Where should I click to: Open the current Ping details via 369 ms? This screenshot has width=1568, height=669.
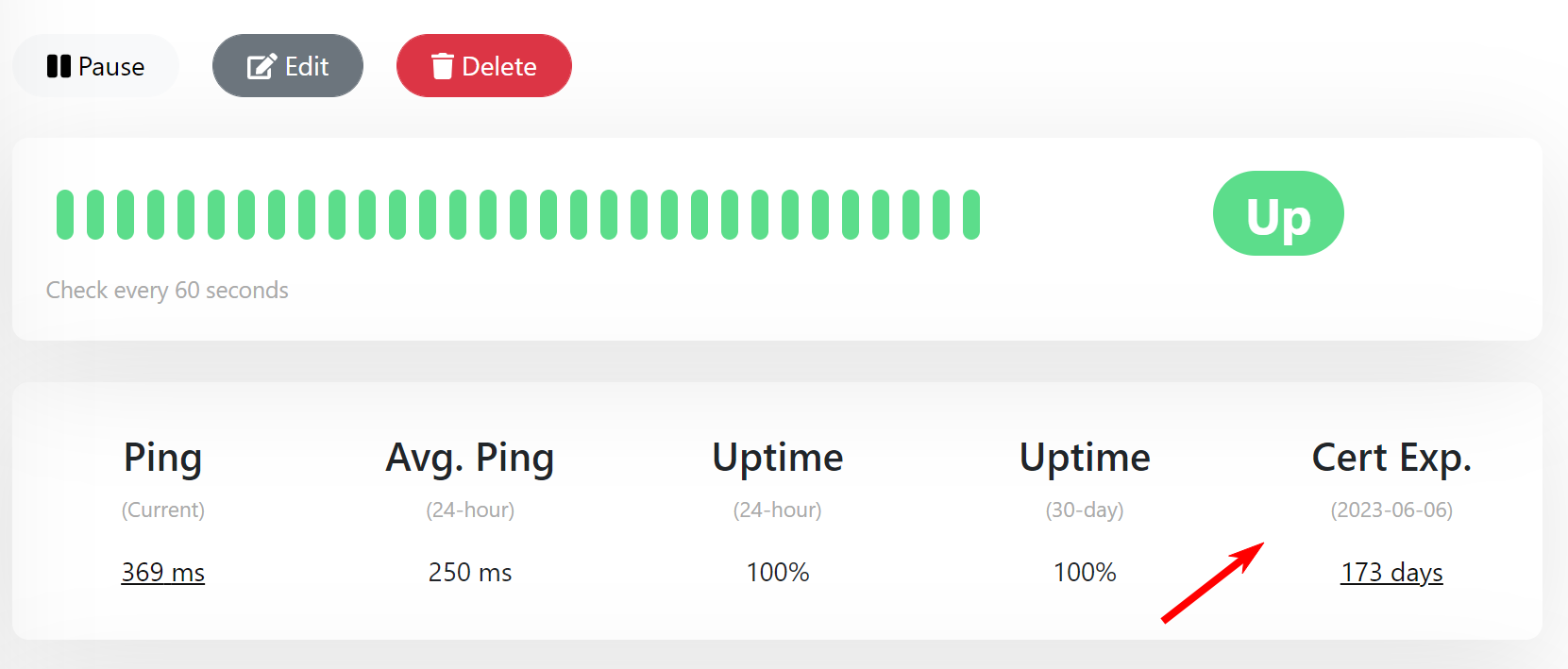[162, 572]
